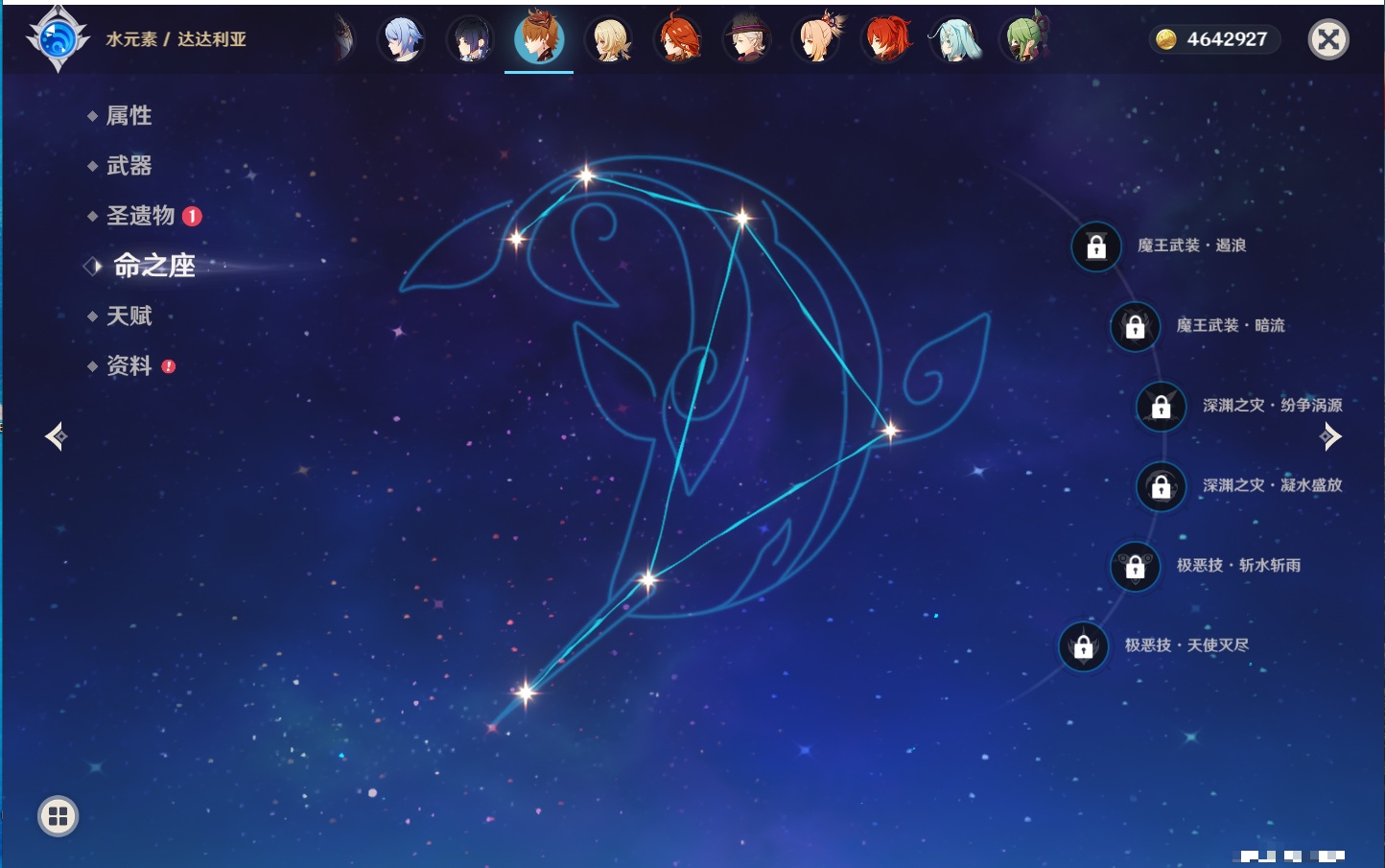Click the locked 极恶技·斩水斩雨 constellation icon
This screenshot has width=1385, height=868.
(x=1135, y=566)
